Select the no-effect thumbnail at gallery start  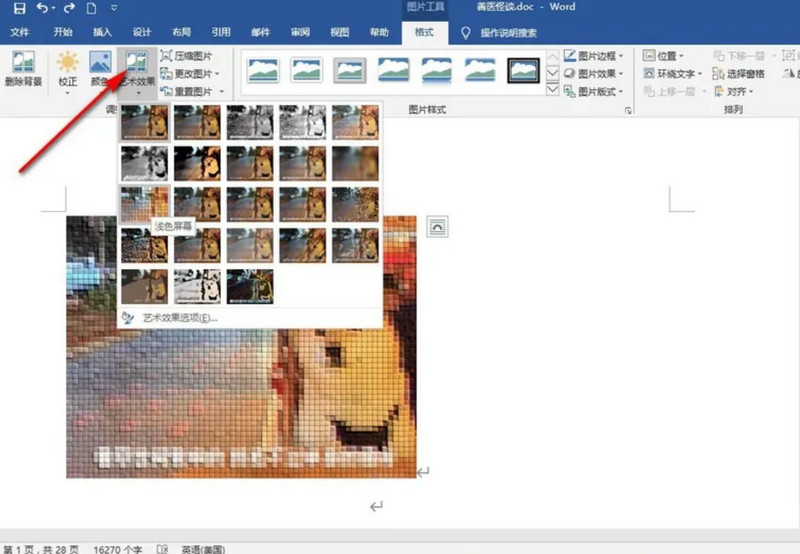(x=144, y=122)
